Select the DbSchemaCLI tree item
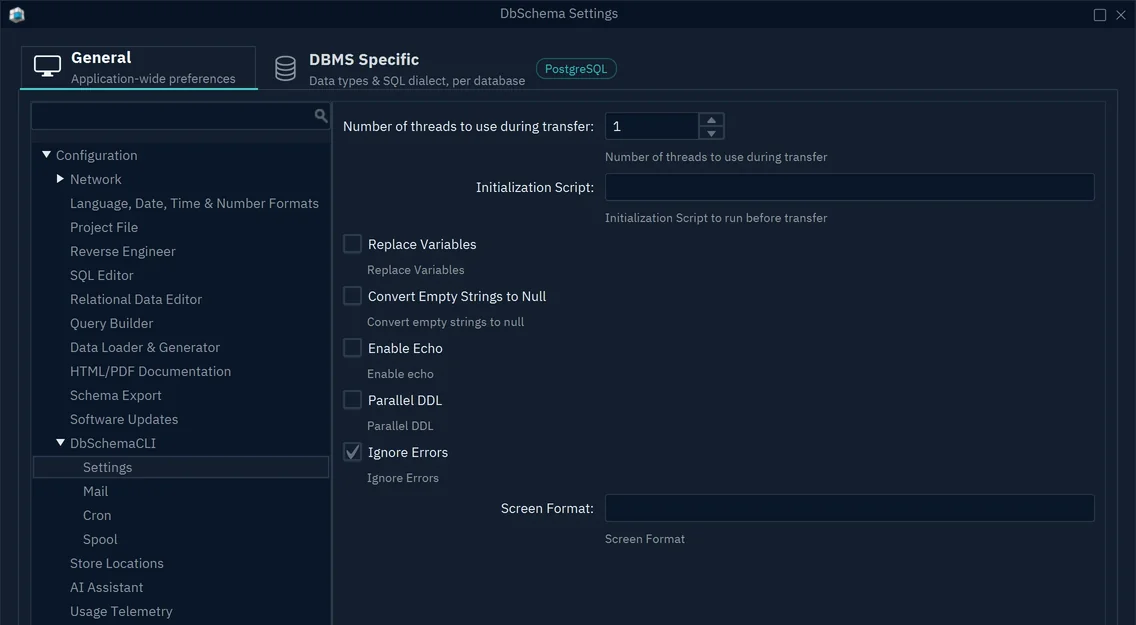 112,443
